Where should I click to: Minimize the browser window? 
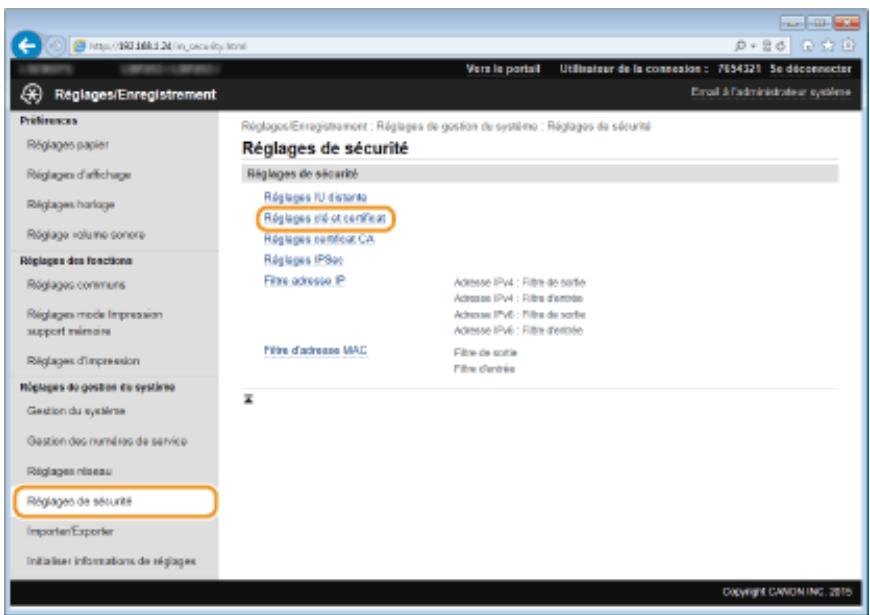click(792, 23)
